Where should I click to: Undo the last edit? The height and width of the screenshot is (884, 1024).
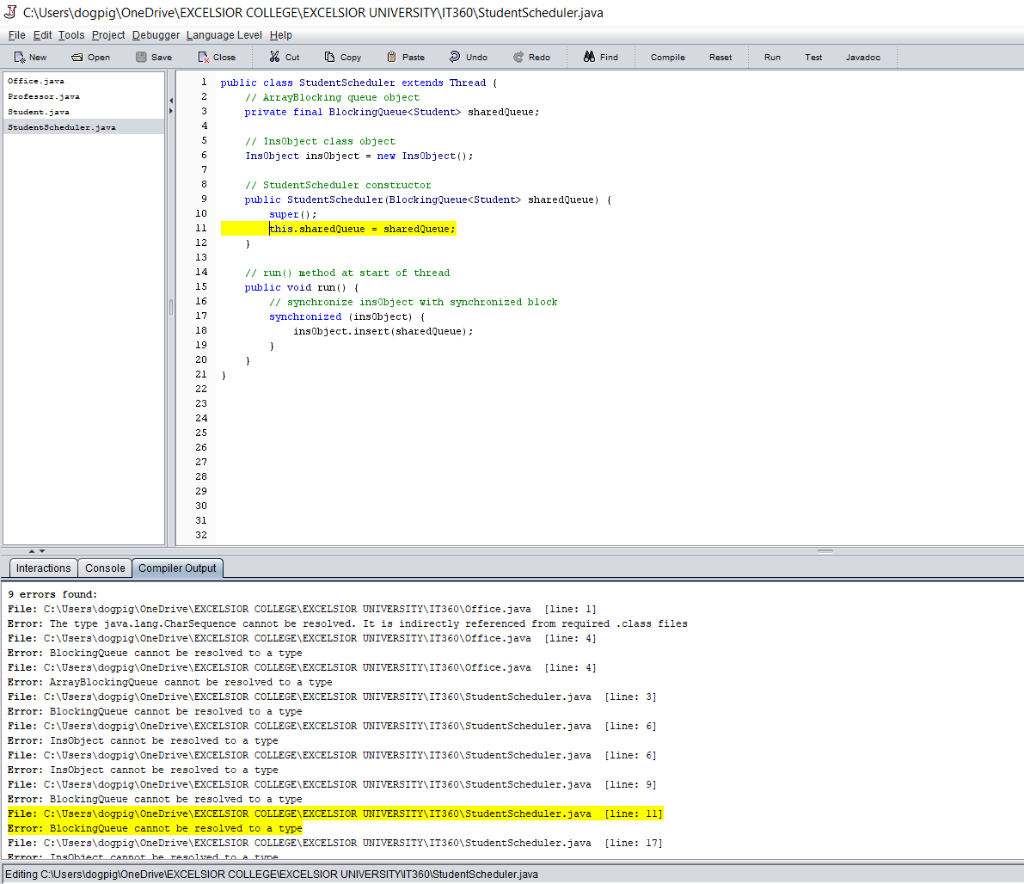(x=467, y=57)
